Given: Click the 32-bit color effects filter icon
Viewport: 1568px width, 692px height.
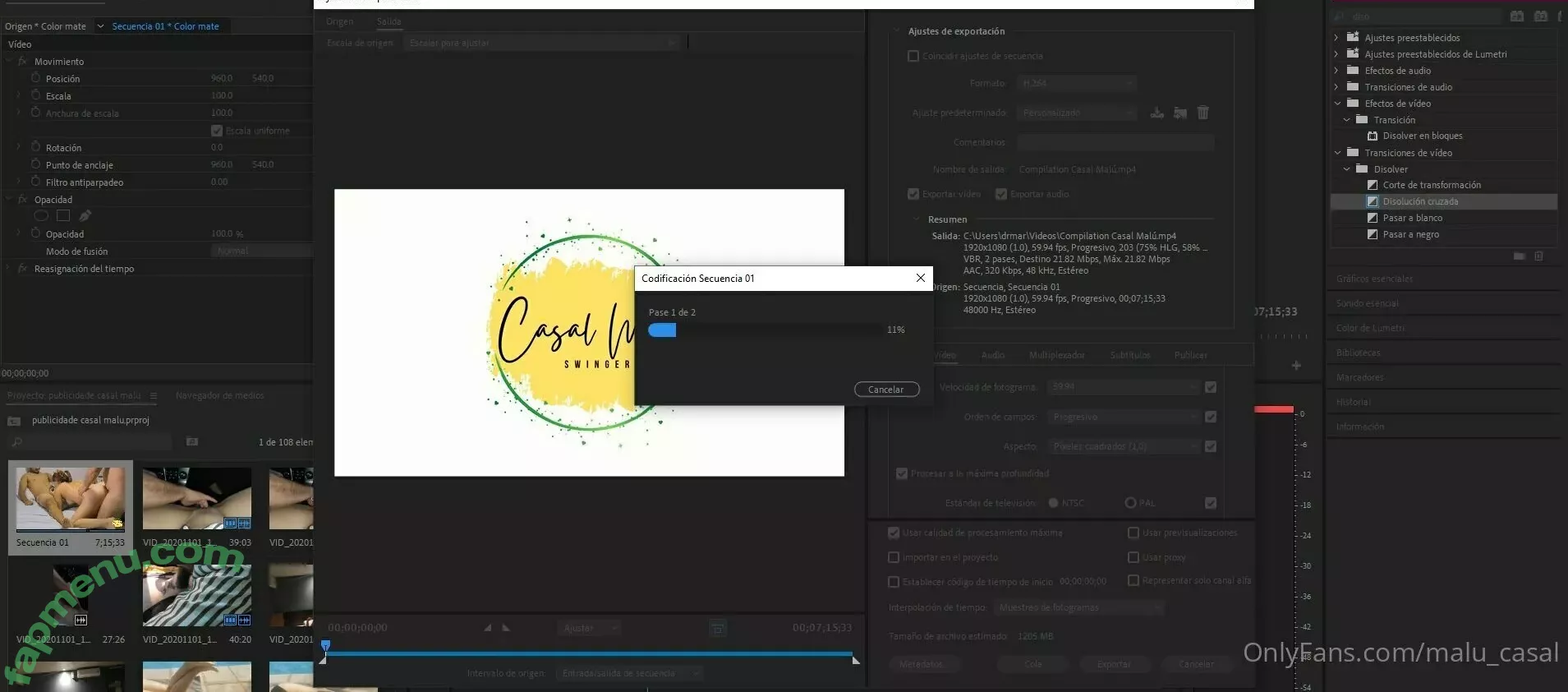Looking at the screenshot, I should point(1541,16).
